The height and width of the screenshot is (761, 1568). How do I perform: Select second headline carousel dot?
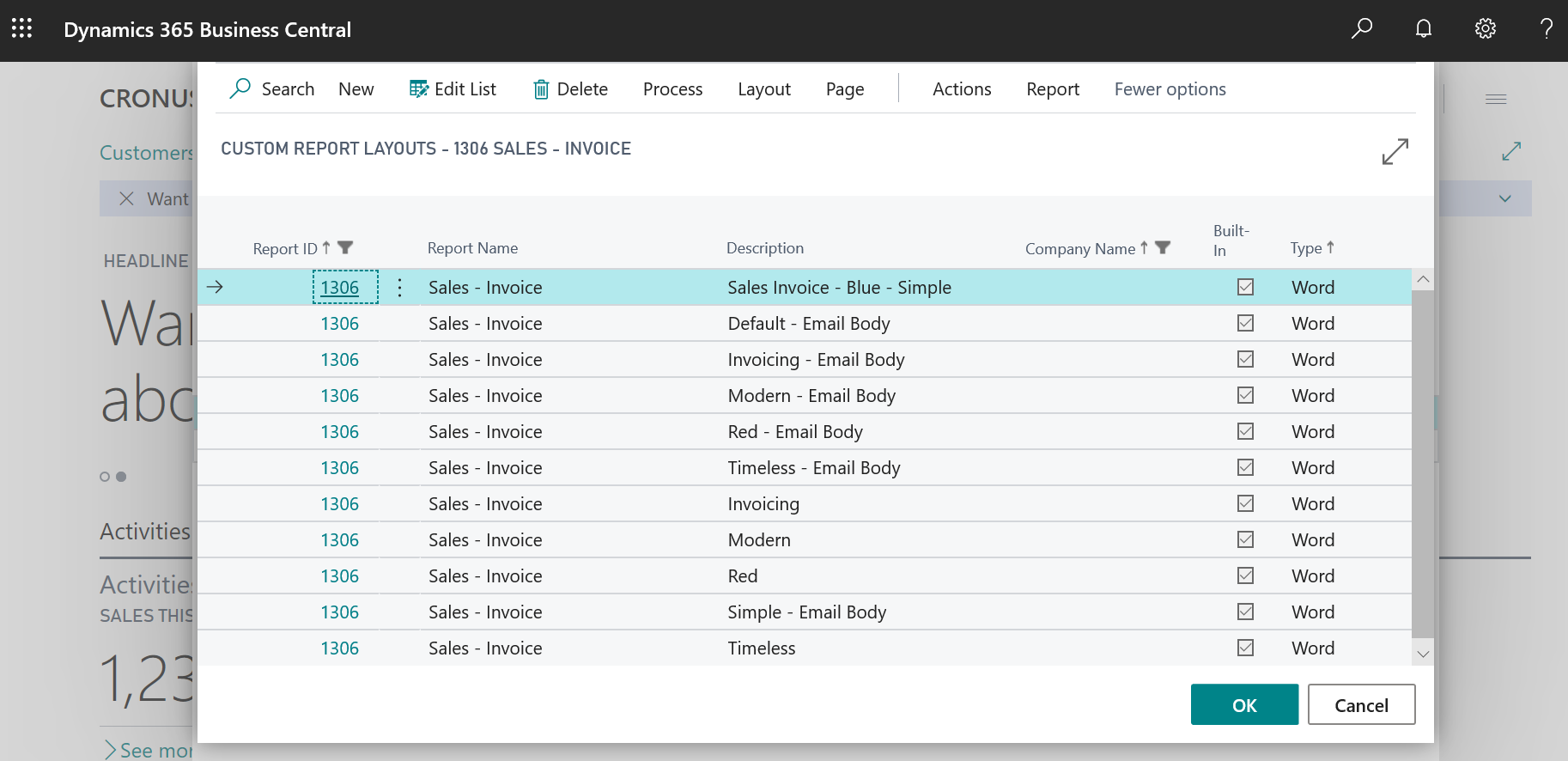121,477
